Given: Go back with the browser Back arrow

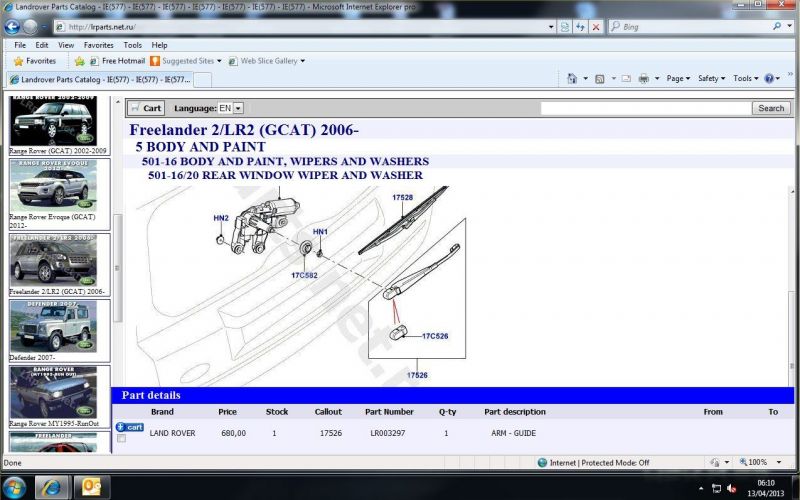Looking at the screenshot, I should point(12,27).
